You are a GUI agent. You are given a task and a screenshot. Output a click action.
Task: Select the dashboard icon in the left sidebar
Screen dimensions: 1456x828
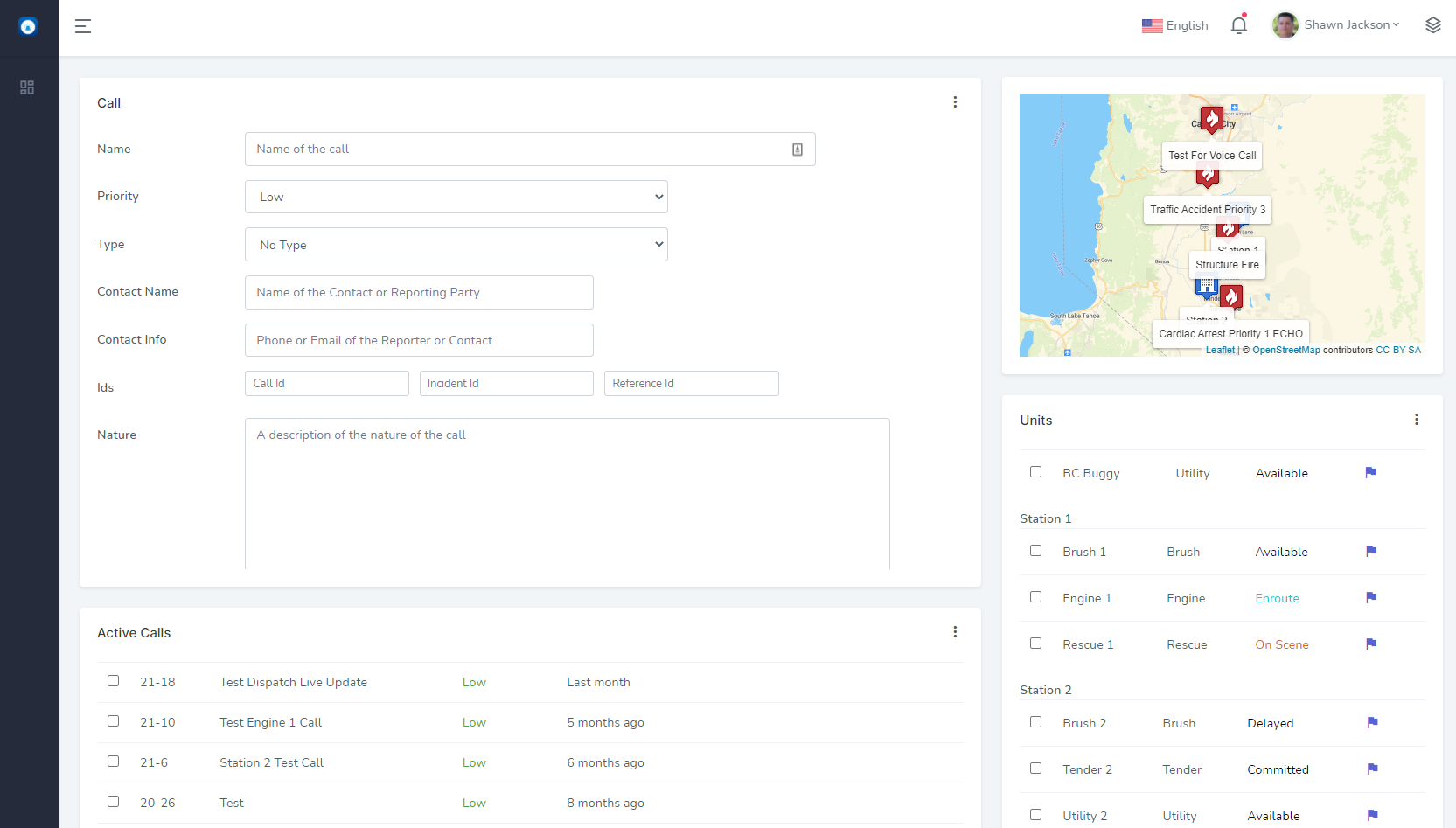pos(27,87)
